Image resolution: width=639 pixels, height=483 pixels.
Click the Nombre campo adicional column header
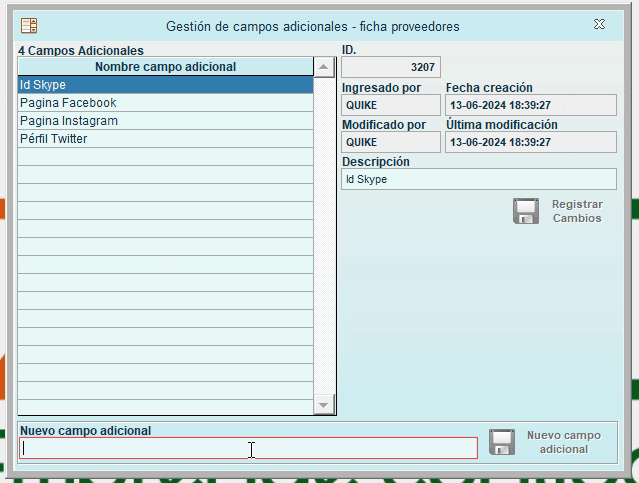click(x=165, y=67)
